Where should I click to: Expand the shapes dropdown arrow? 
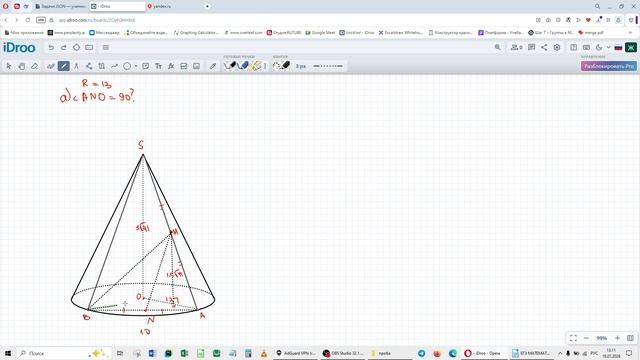click(x=136, y=66)
